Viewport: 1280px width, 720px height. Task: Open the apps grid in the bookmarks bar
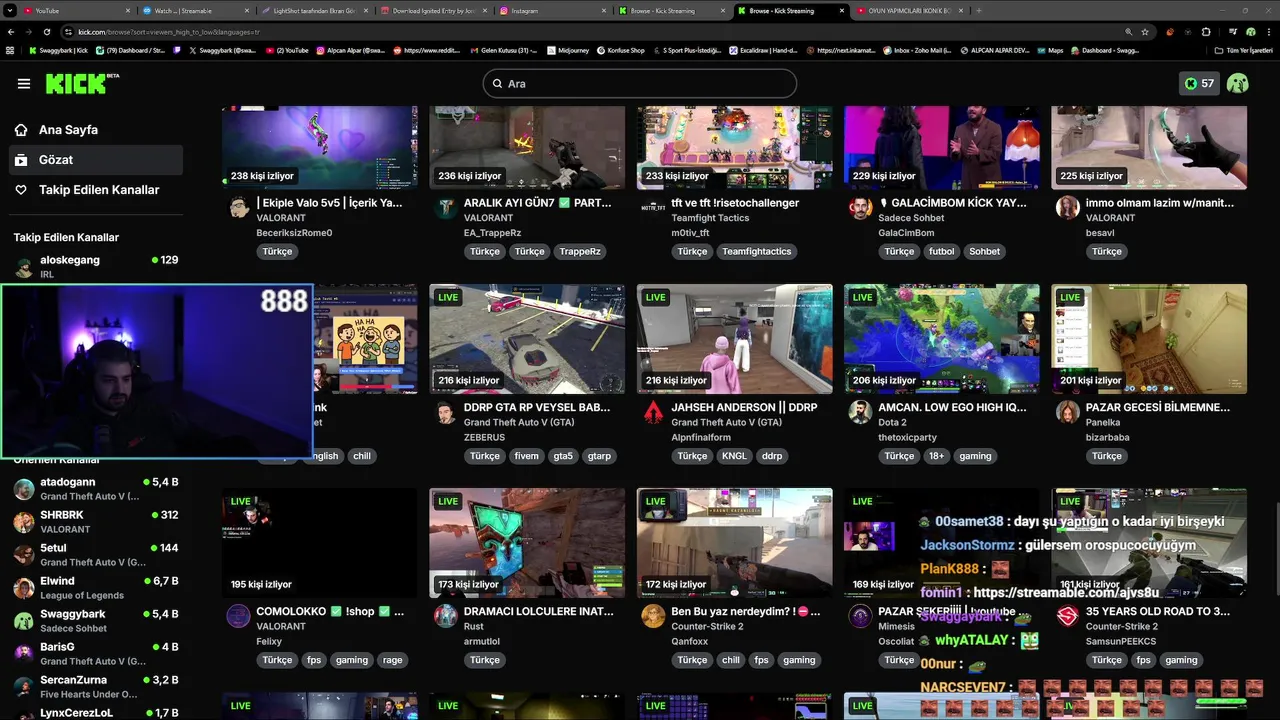tap(10, 50)
